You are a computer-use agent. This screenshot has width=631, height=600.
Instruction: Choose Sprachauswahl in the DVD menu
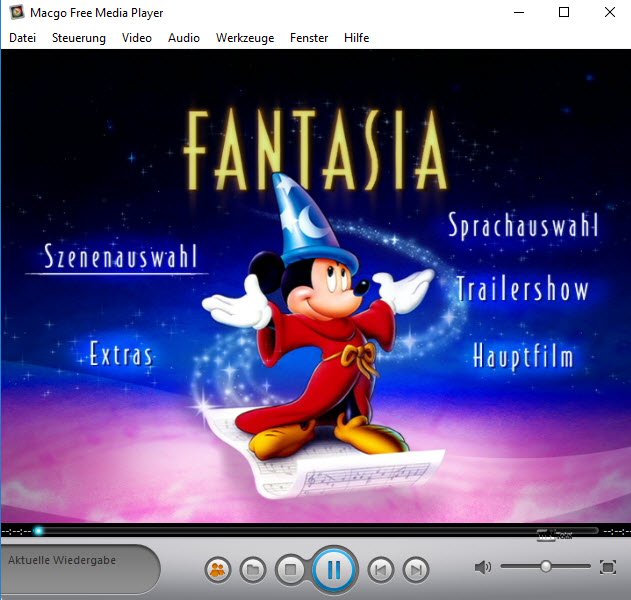coord(523,225)
